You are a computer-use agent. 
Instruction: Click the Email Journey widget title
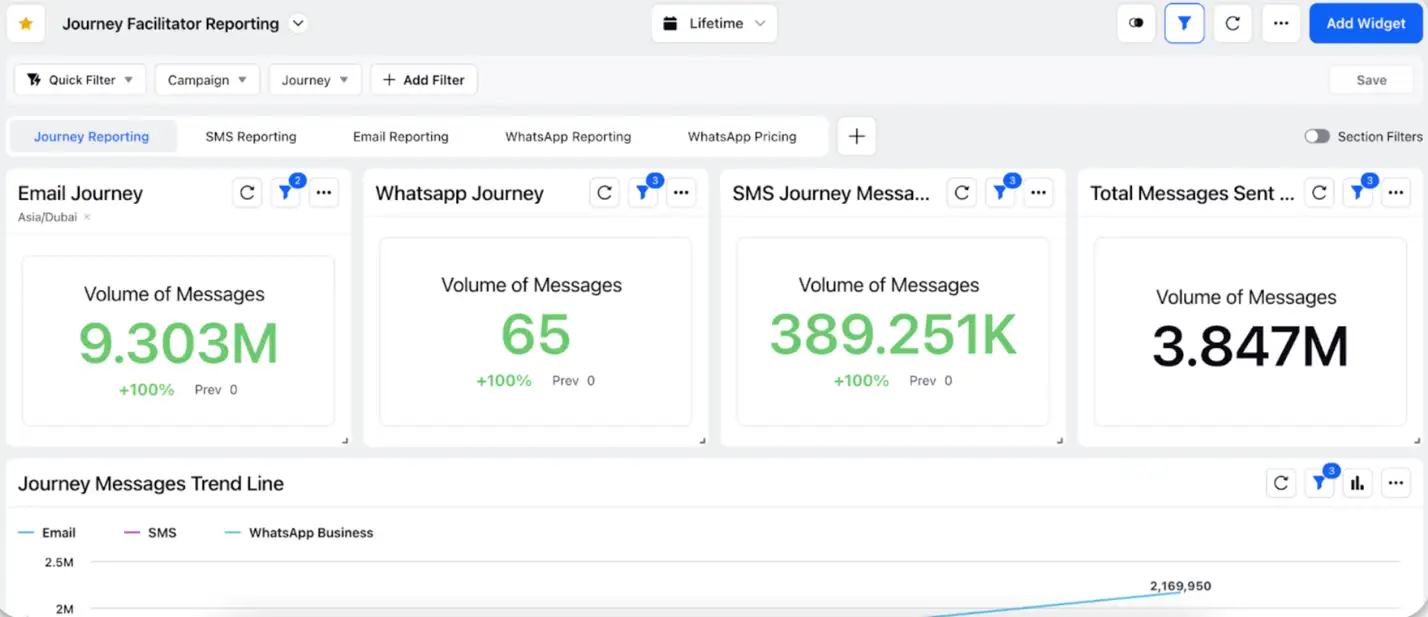[80, 194]
